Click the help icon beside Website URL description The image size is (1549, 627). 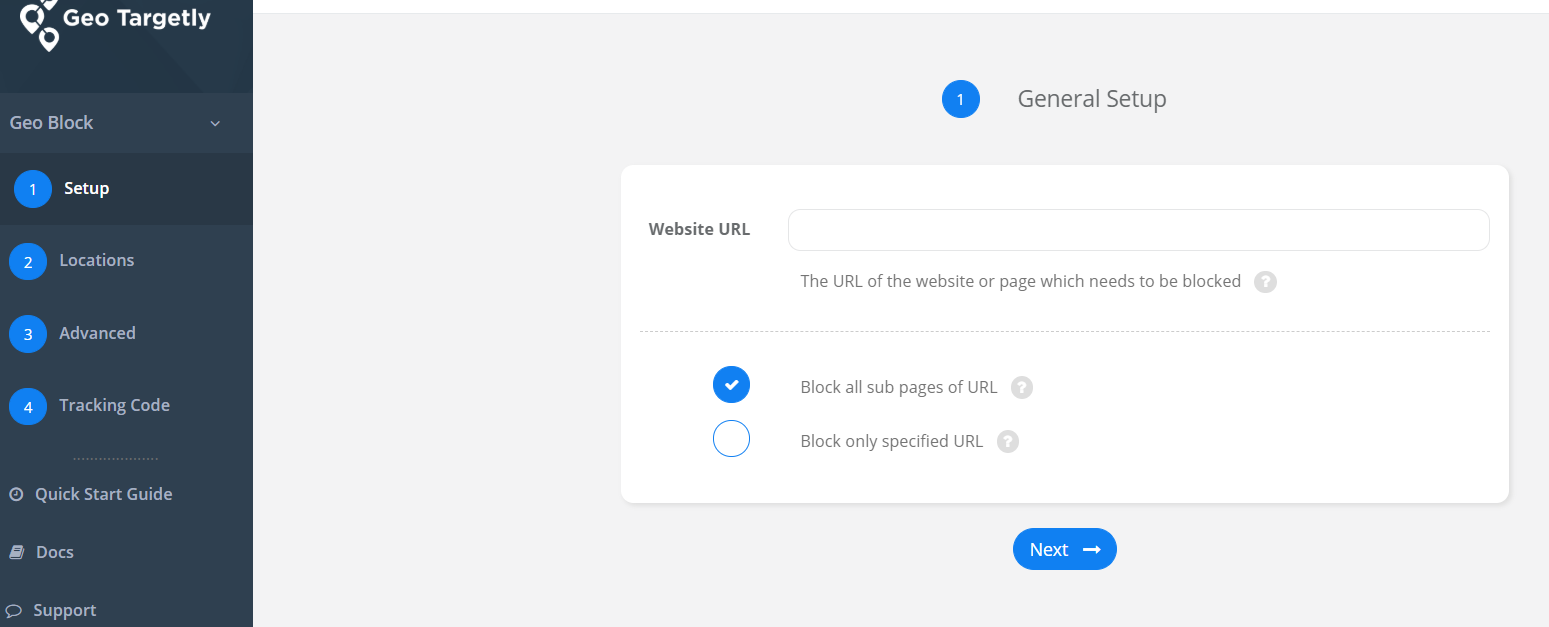point(1265,282)
